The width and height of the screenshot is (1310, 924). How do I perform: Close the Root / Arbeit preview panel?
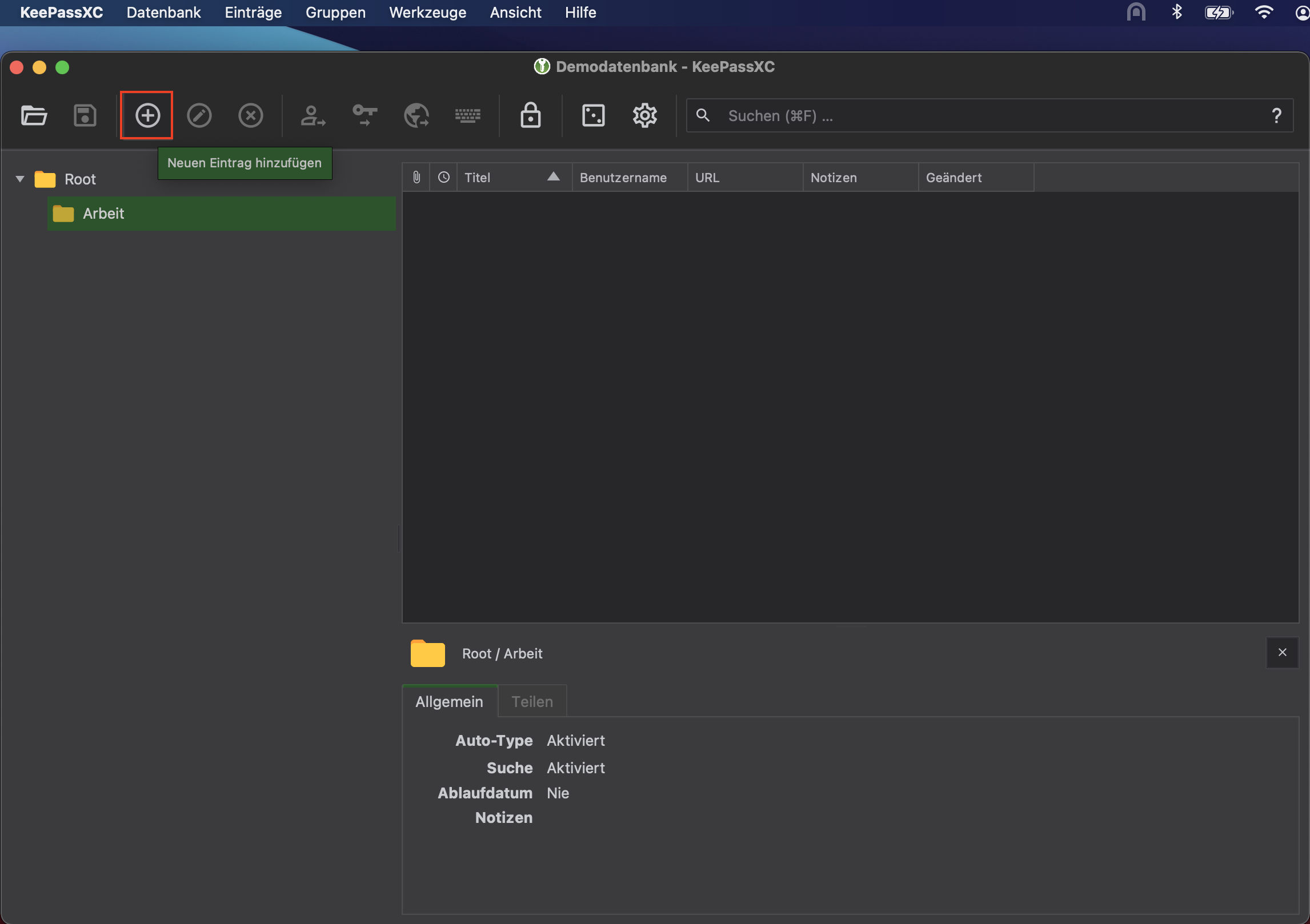coord(1282,652)
